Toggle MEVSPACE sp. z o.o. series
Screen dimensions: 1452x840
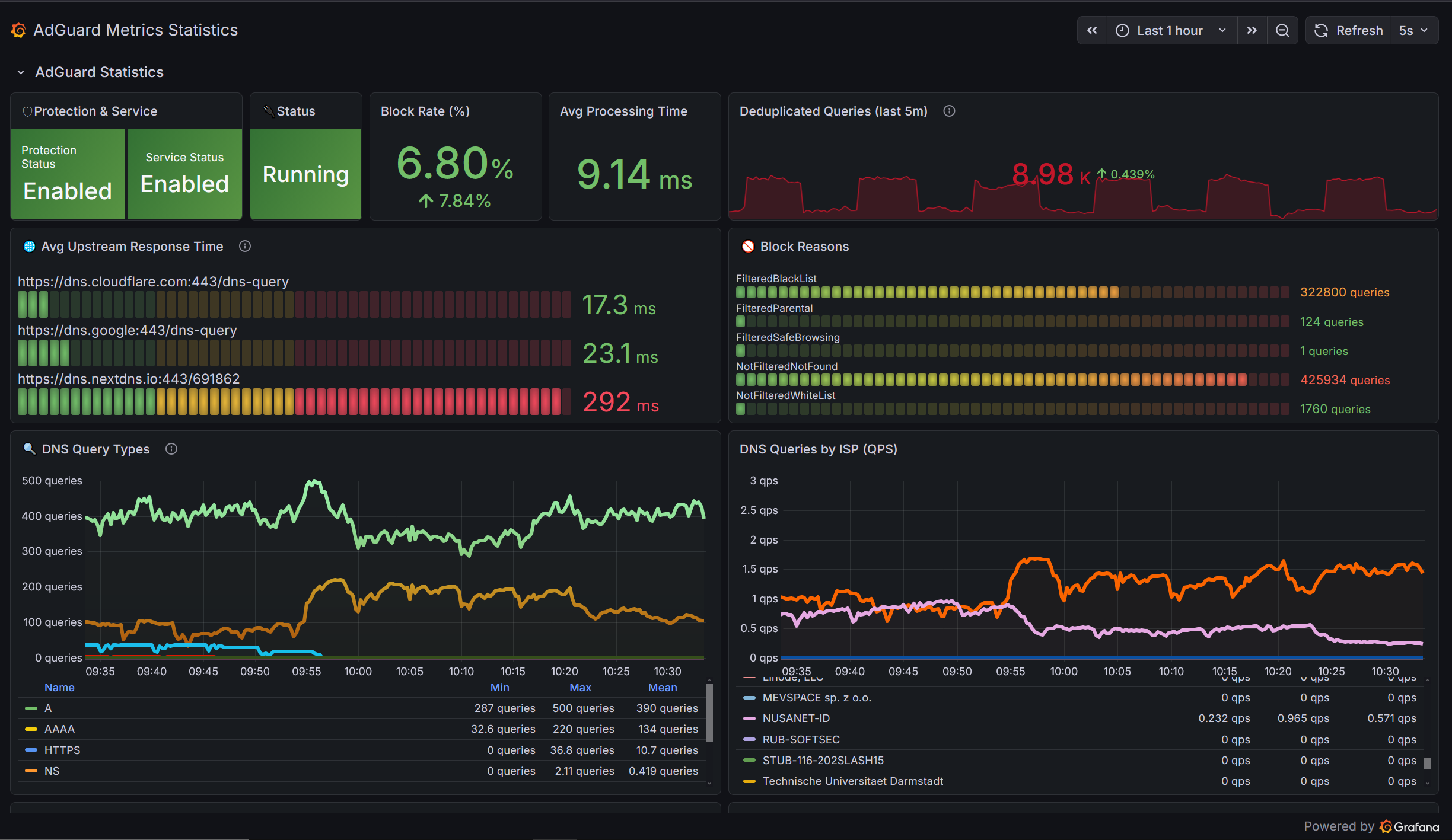(x=817, y=698)
